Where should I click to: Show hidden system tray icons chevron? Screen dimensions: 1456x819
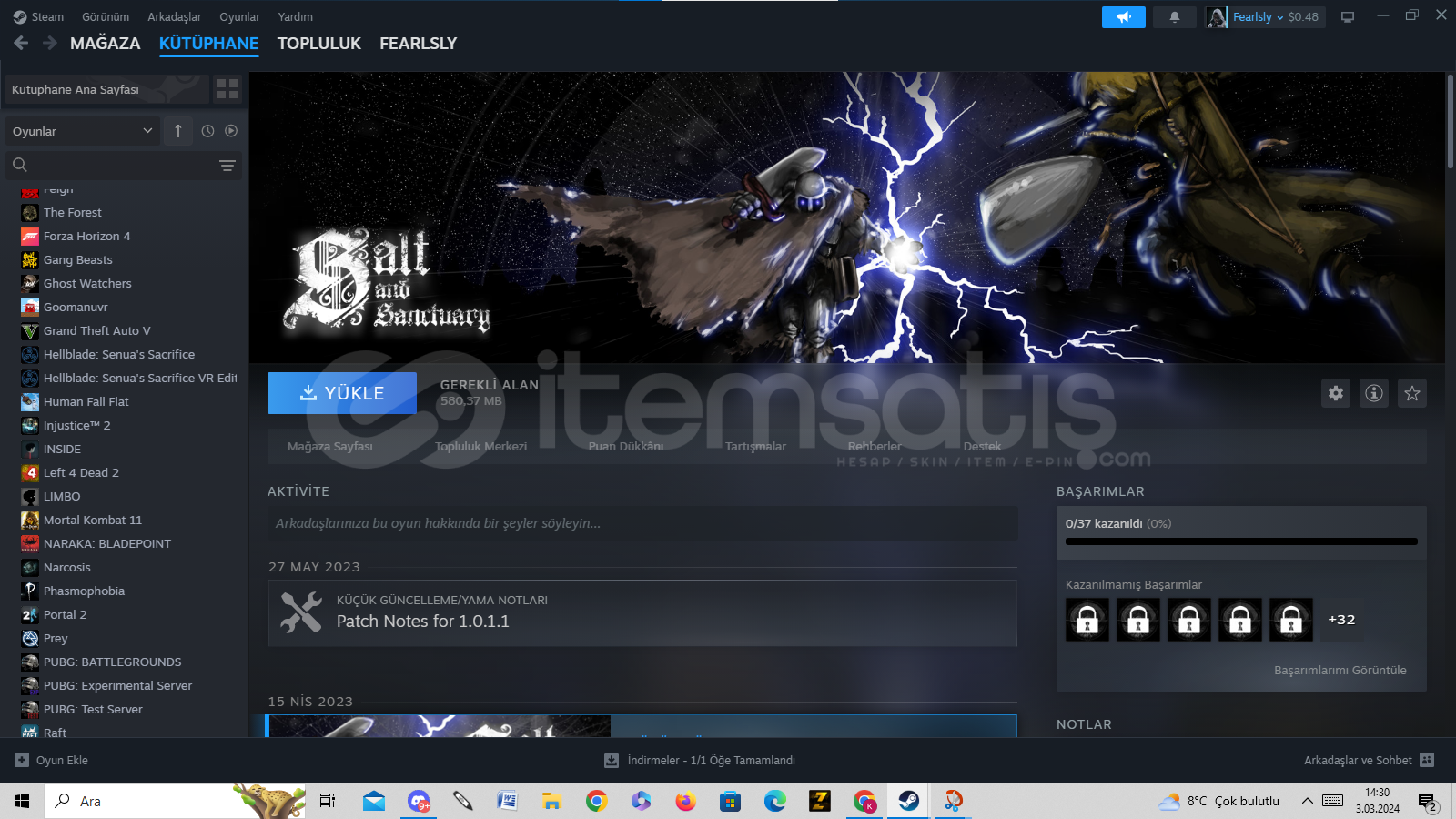point(1307,801)
